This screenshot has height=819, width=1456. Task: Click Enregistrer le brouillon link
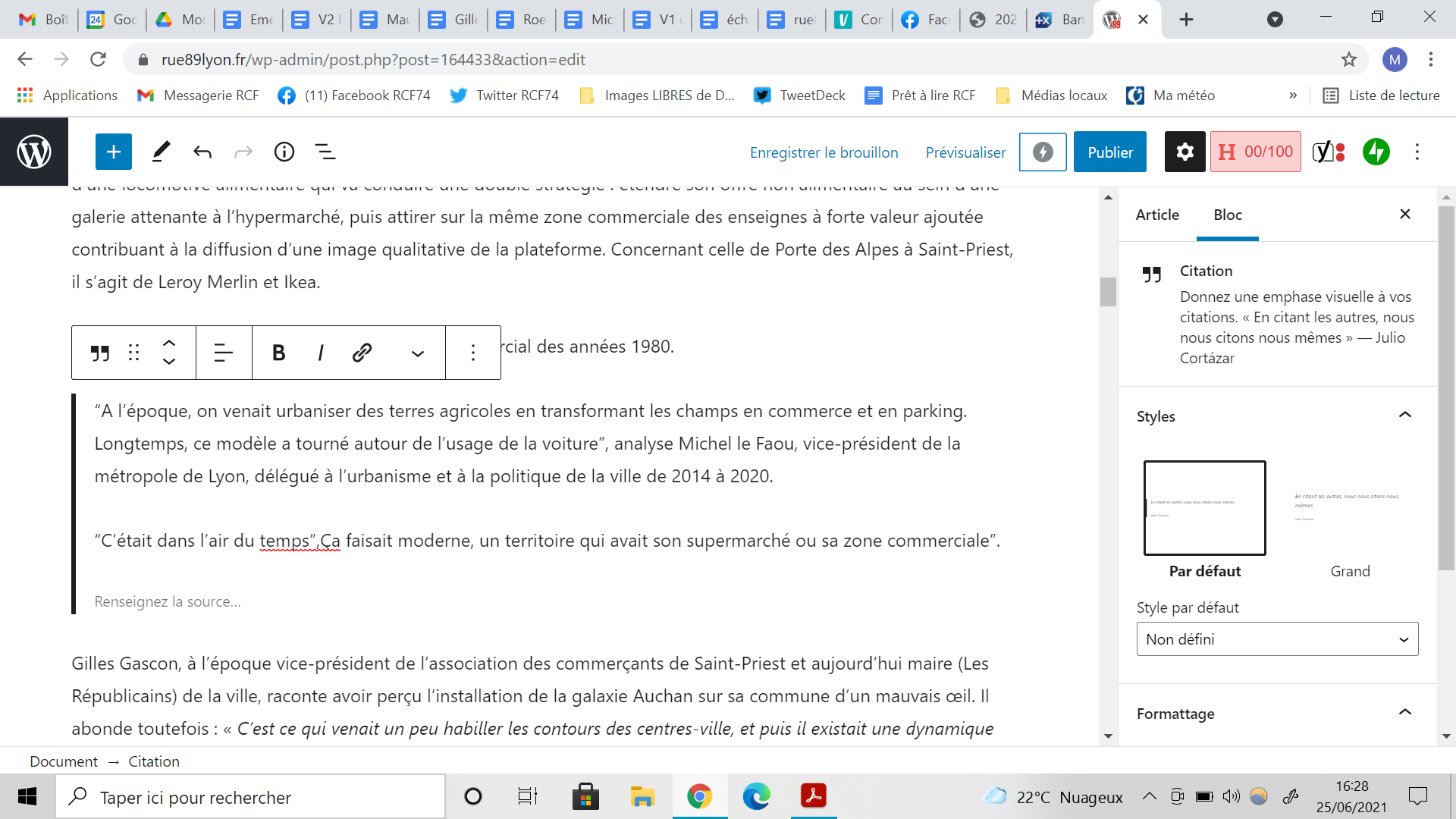(x=824, y=152)
